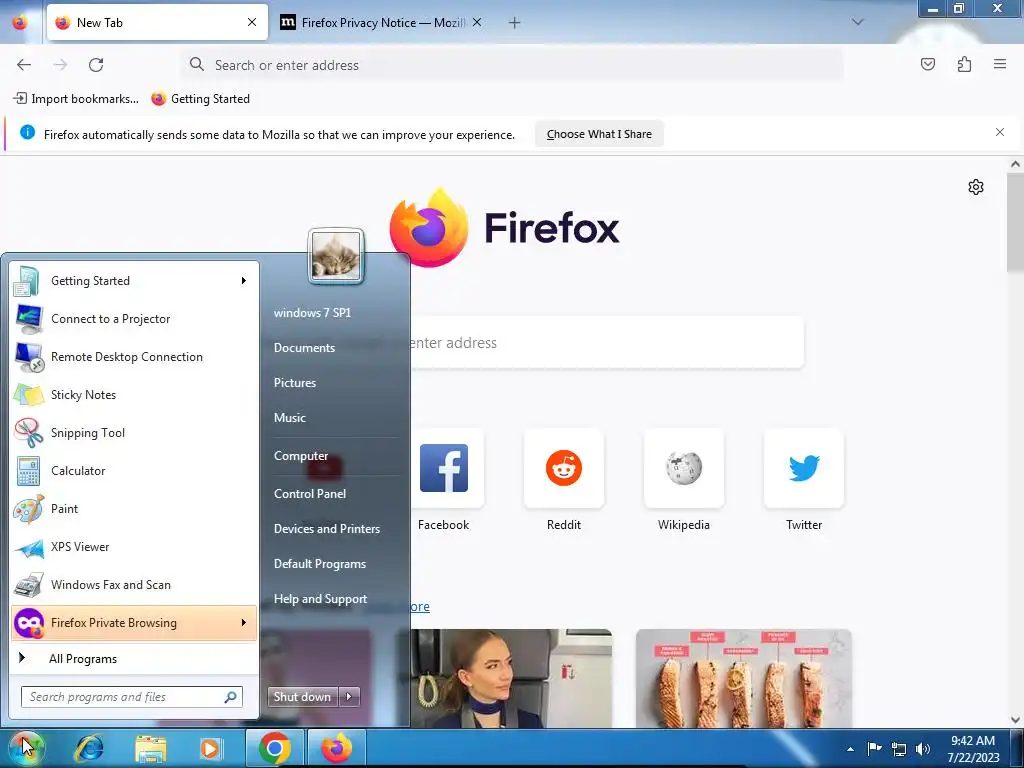Click the Firefox back arrow button

click(x=24, y=65)
